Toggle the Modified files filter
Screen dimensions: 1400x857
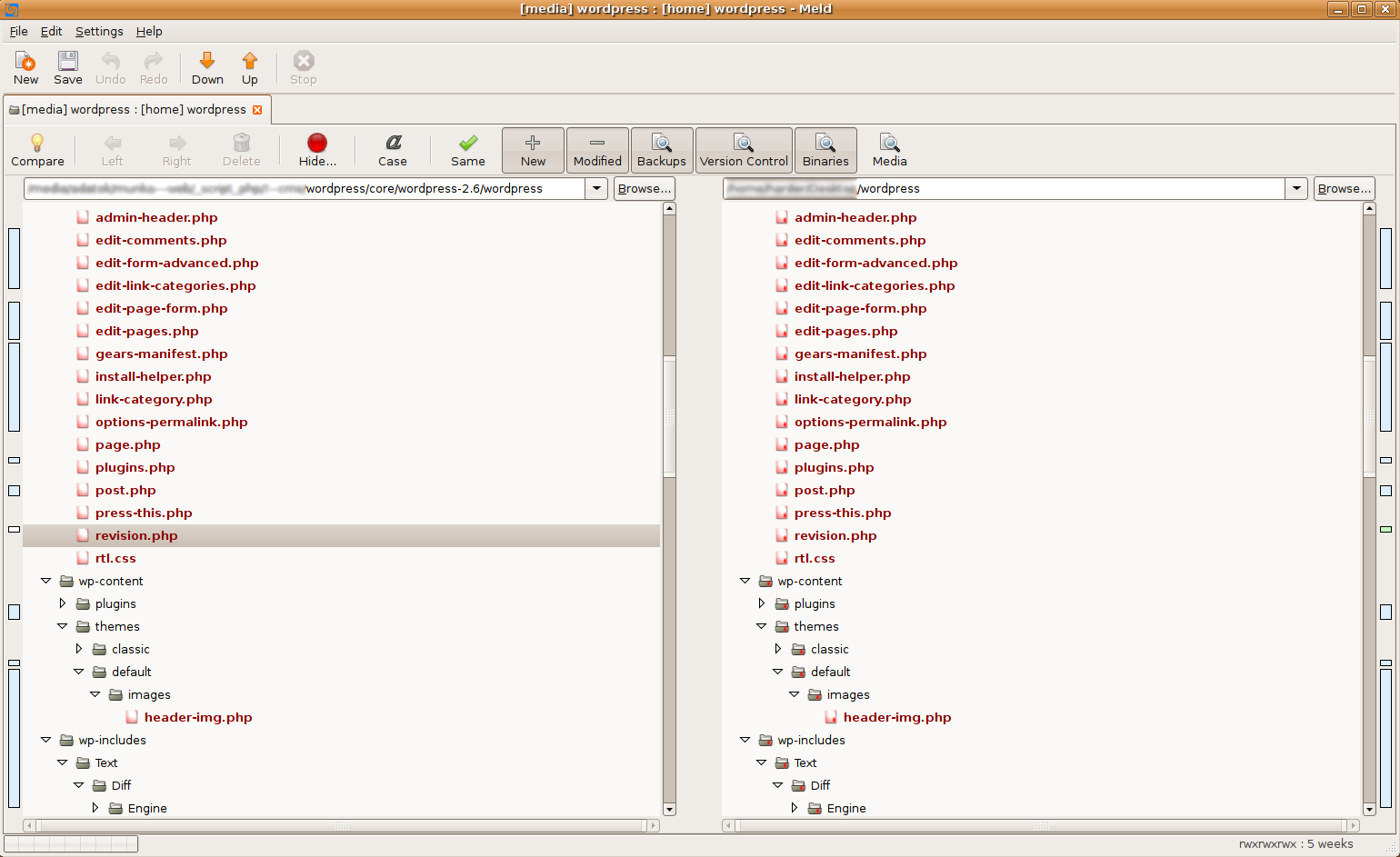[597, 150]
